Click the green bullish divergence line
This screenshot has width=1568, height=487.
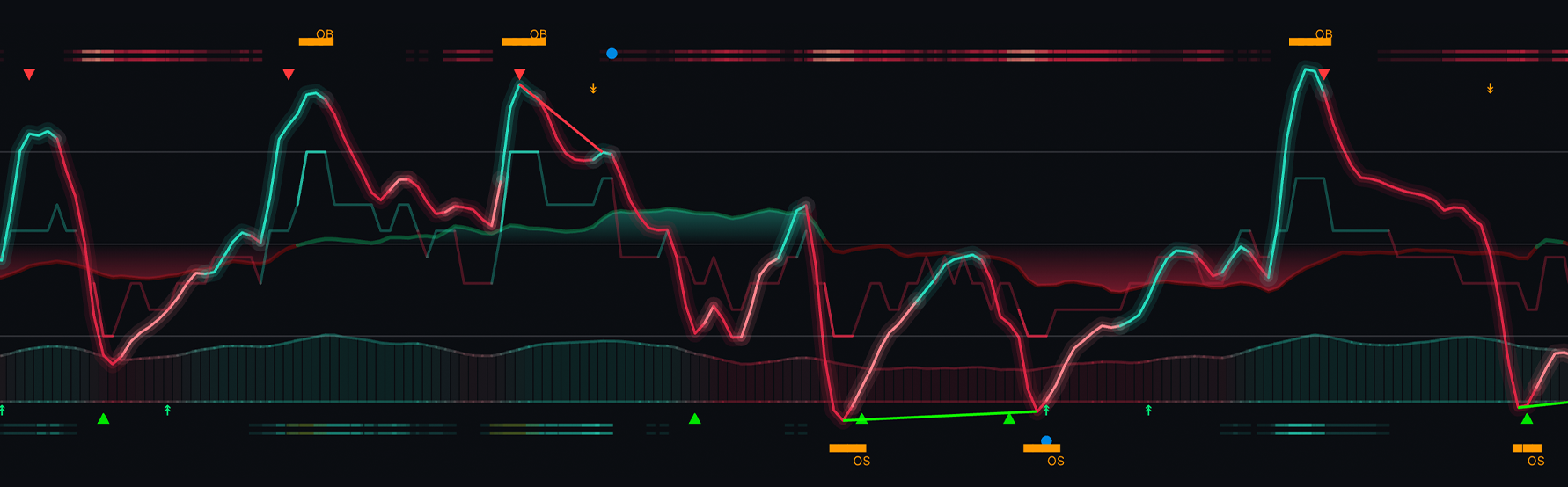pos(940,416)
